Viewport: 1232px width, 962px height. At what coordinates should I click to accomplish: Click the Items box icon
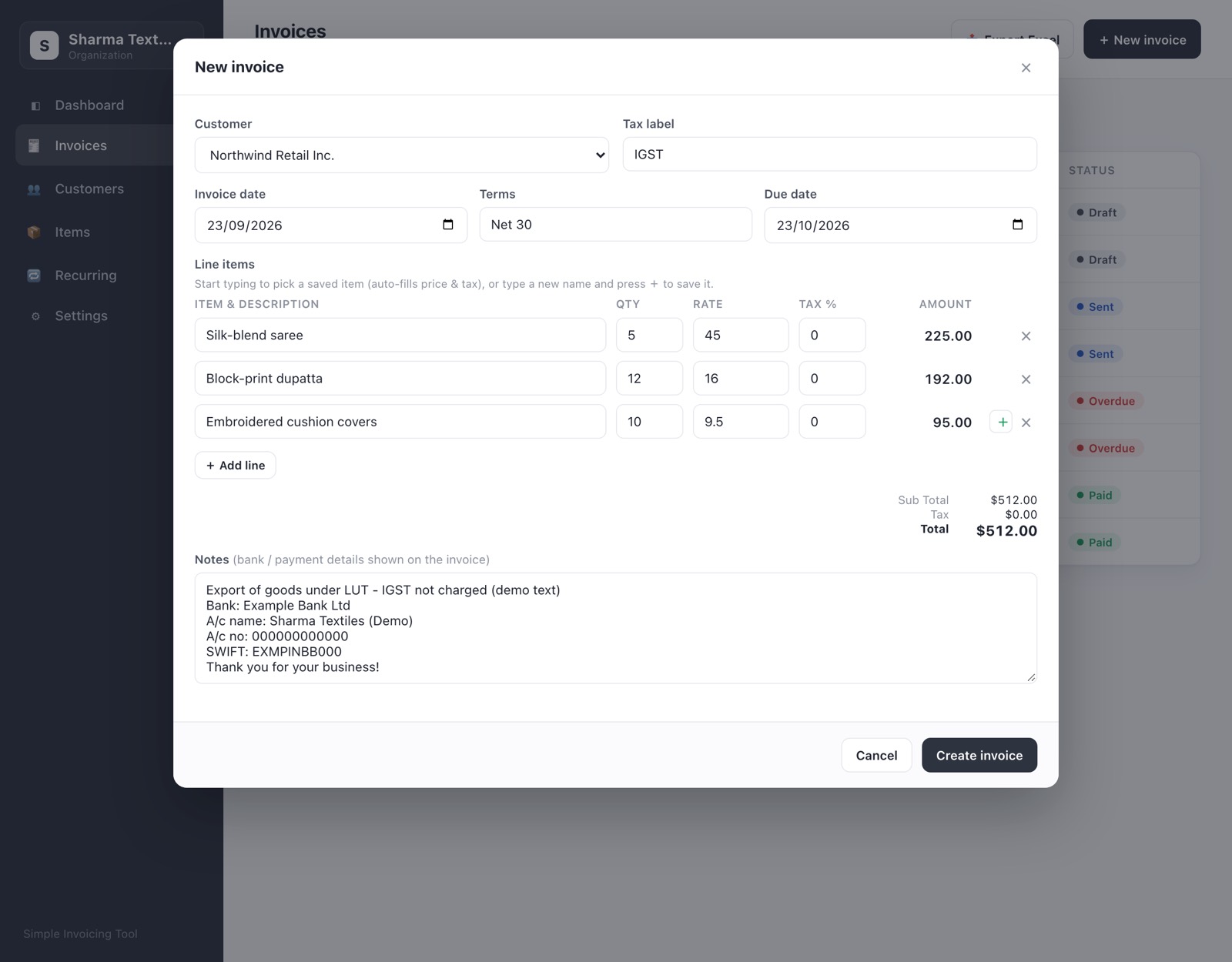pos(34,232)
